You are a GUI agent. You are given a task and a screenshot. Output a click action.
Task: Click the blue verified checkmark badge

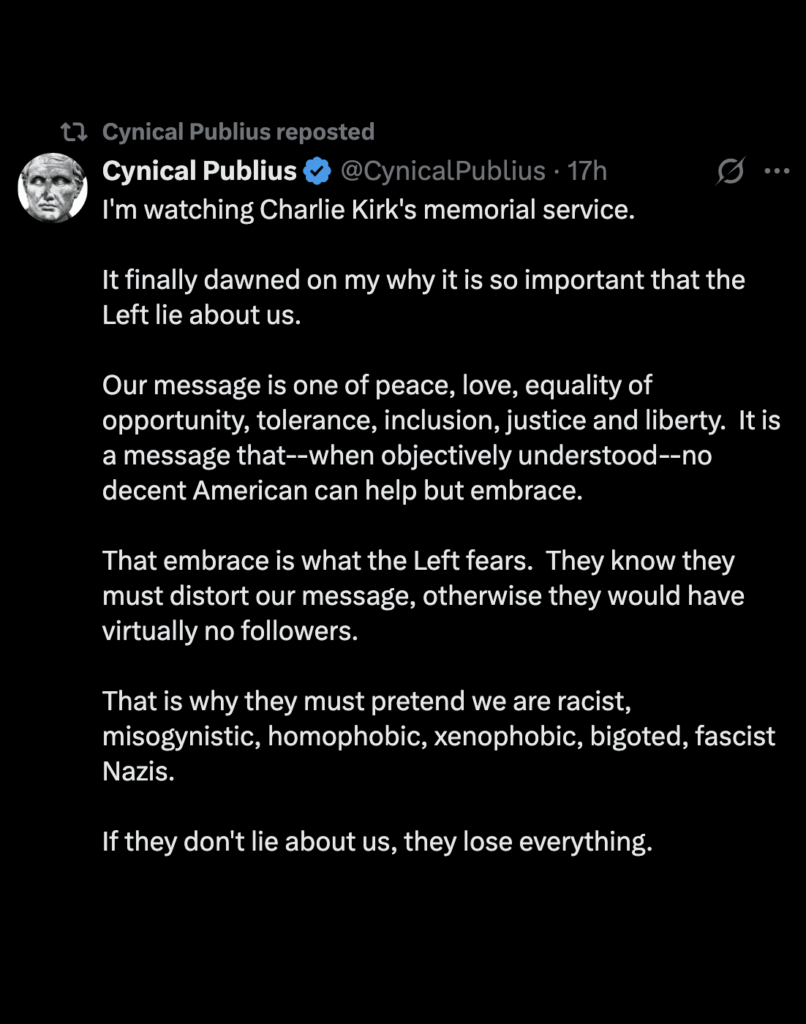317,172
